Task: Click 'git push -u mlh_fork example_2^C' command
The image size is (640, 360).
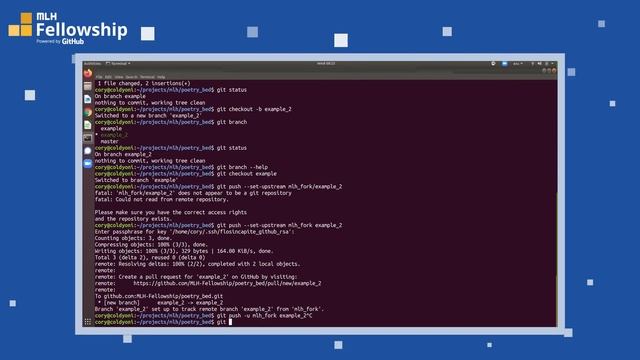Action: point(264,316)
